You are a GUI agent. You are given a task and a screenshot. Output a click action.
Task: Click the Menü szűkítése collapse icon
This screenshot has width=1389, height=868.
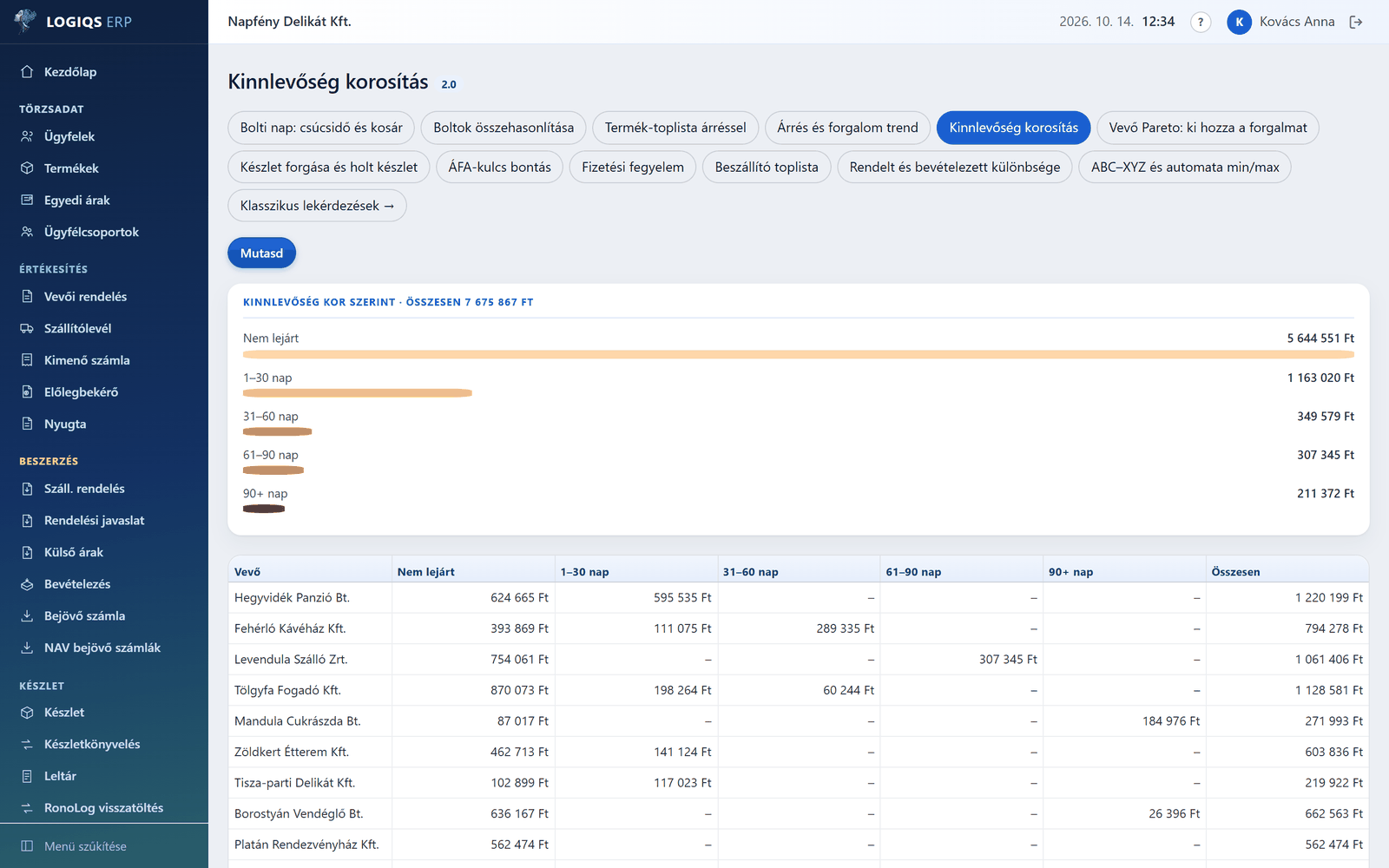click(27, 846)
